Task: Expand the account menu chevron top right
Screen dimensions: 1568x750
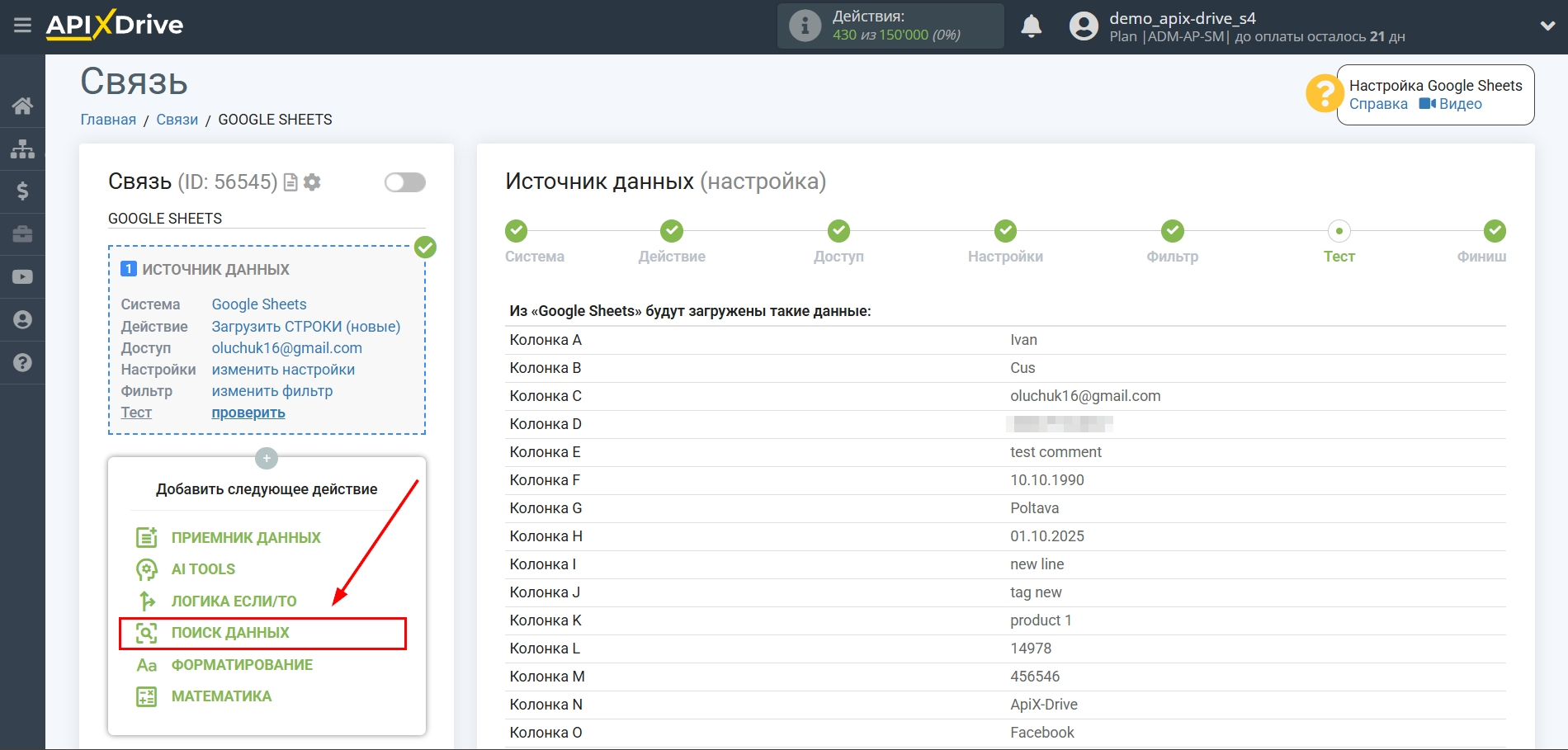Action: click(1547, 26)
